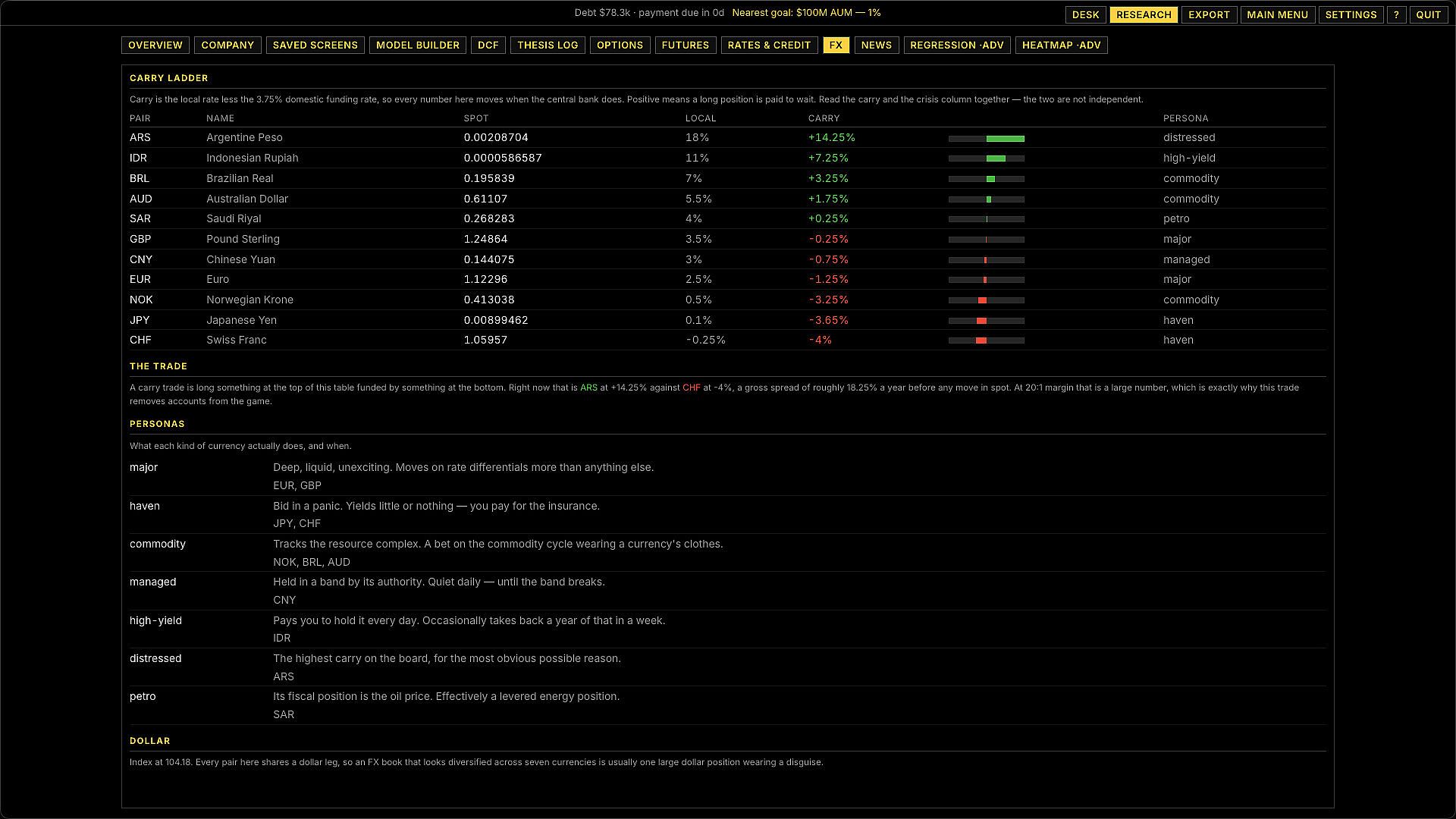This screenshot has height=819, width=1456.
Task: Click local rate -0.25% in CHF row
Action: point(705,340)
